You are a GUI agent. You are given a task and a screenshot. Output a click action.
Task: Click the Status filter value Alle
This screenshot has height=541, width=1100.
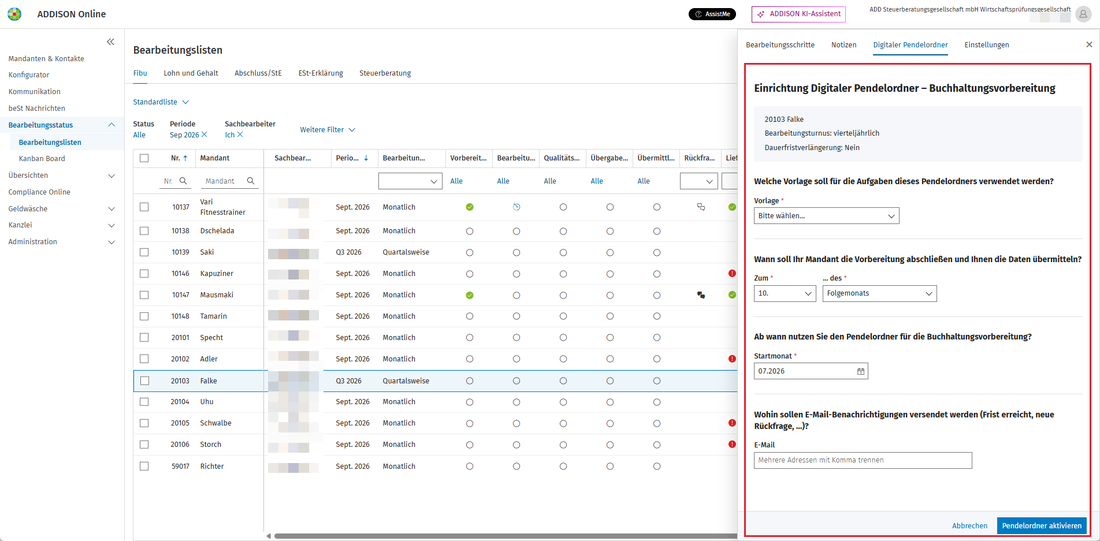[139, 134]
